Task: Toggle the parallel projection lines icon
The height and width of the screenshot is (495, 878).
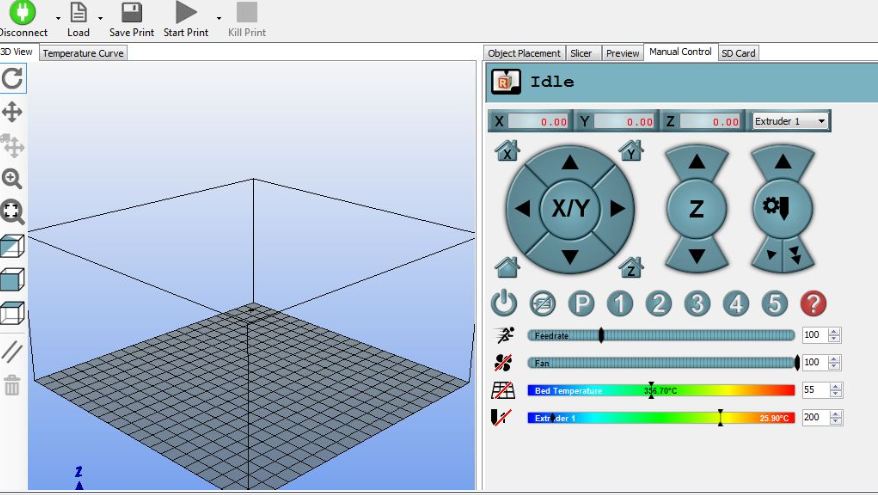Action: [x=12, y=352]
